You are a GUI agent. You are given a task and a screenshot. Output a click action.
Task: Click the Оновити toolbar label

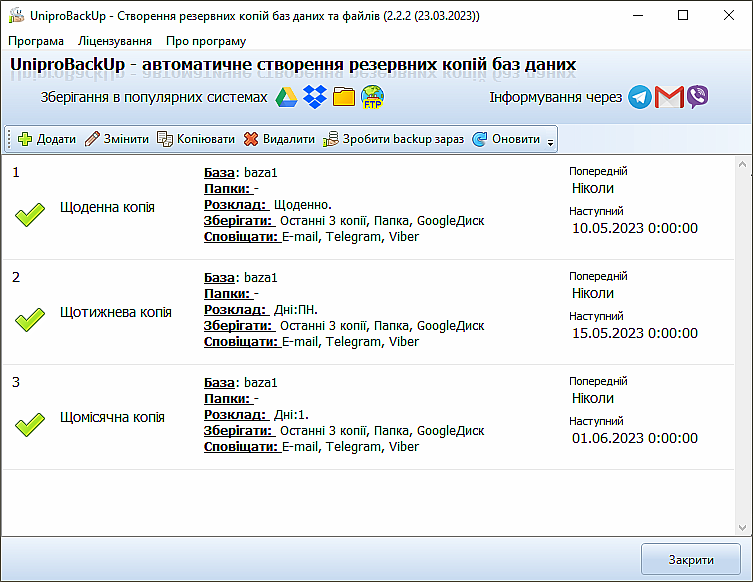click(516, 139)
